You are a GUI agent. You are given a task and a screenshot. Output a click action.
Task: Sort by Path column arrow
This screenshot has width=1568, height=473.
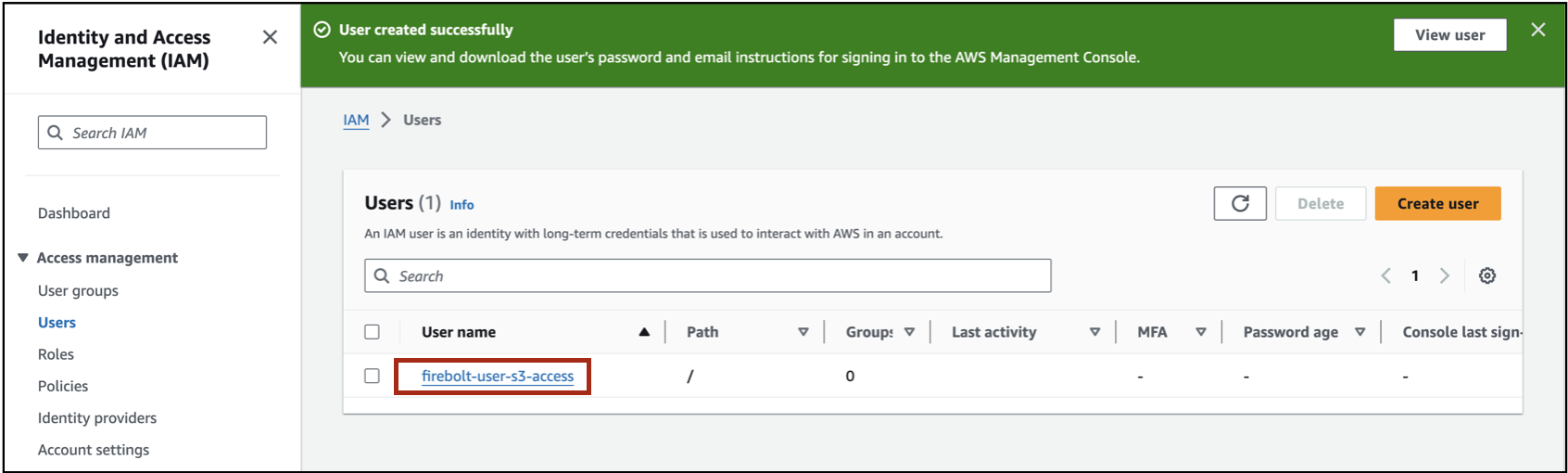pos(803,332)
